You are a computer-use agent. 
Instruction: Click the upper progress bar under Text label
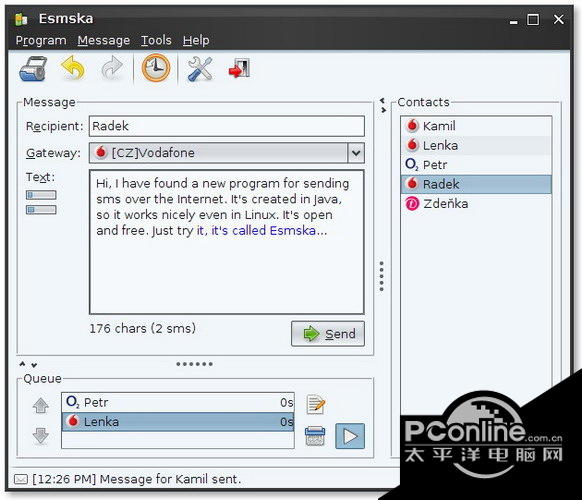(x=41, y=195)
